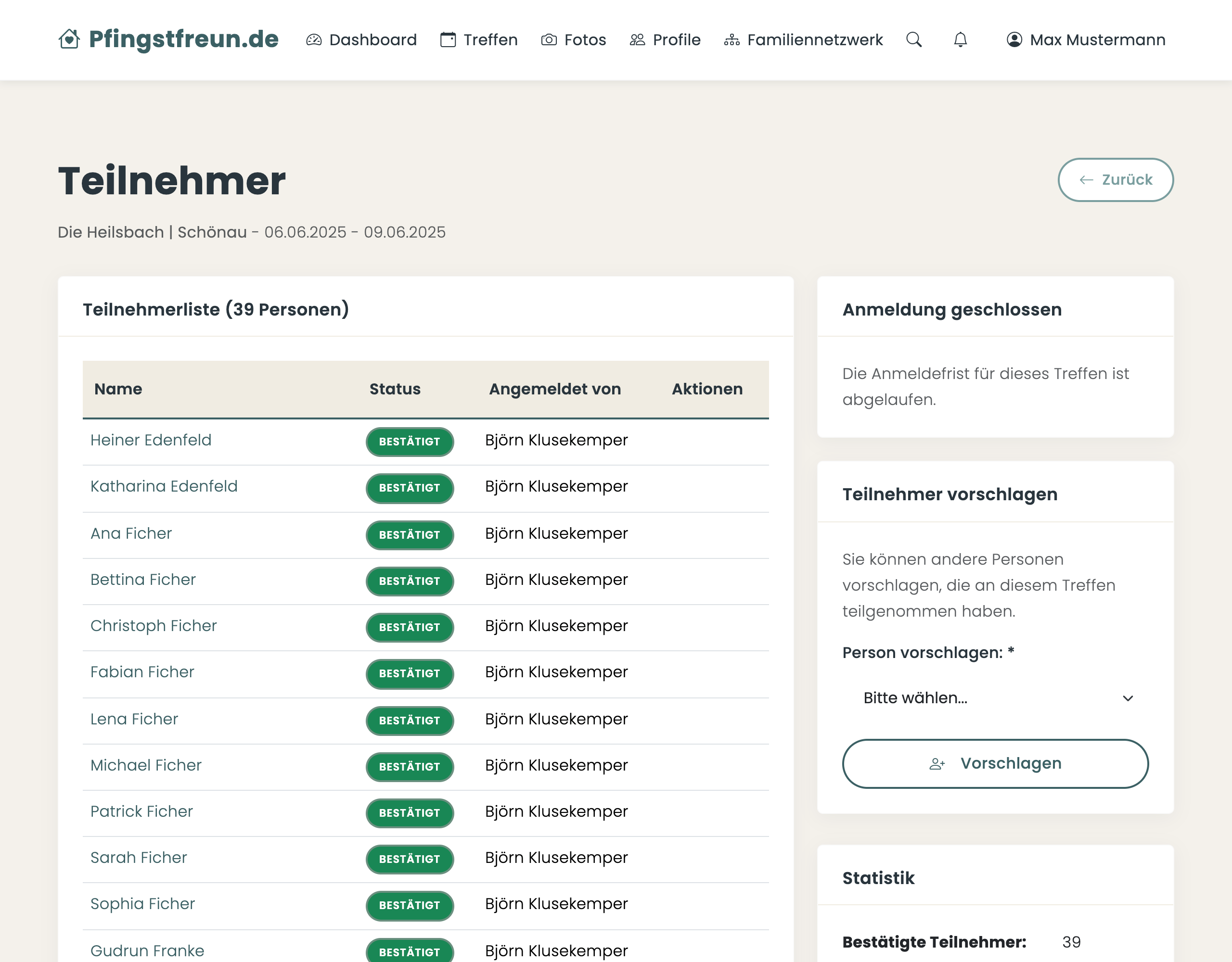1232x962 pixels.
Task: Open the Dashboard navigation item
Action: tap(372, 39)
